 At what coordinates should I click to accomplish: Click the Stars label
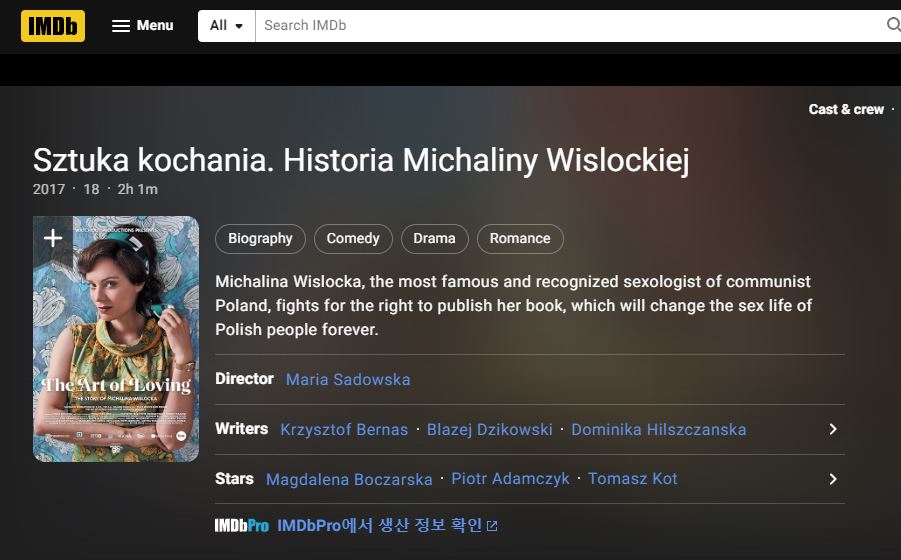coord(234,478)
